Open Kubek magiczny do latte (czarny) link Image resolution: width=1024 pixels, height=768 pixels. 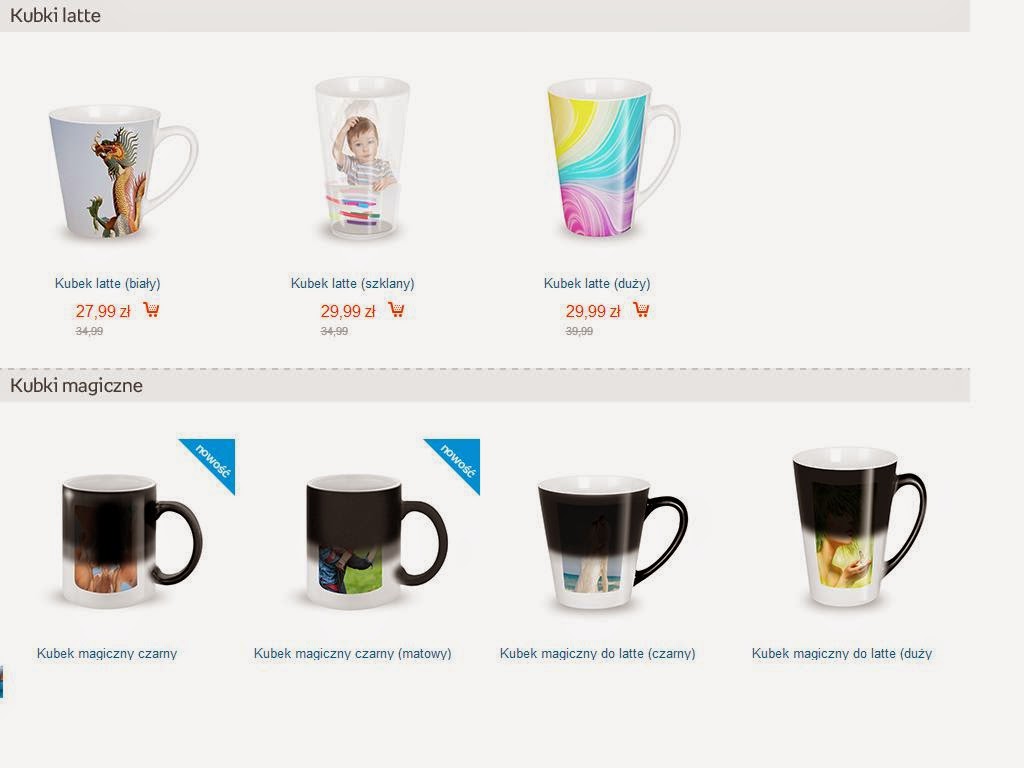pyautogui.click(x=598, y=653)
